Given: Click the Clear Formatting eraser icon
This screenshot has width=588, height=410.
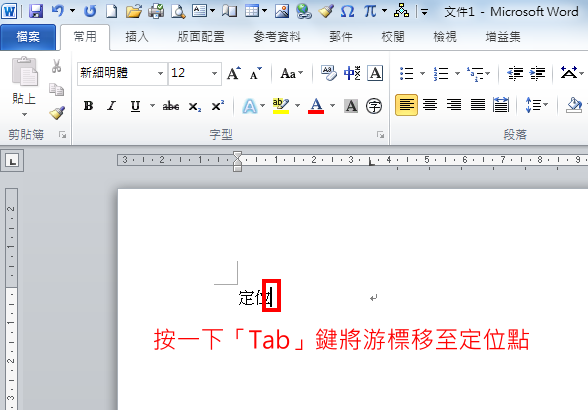Looking at the screenshot, I should pos(328,73).
